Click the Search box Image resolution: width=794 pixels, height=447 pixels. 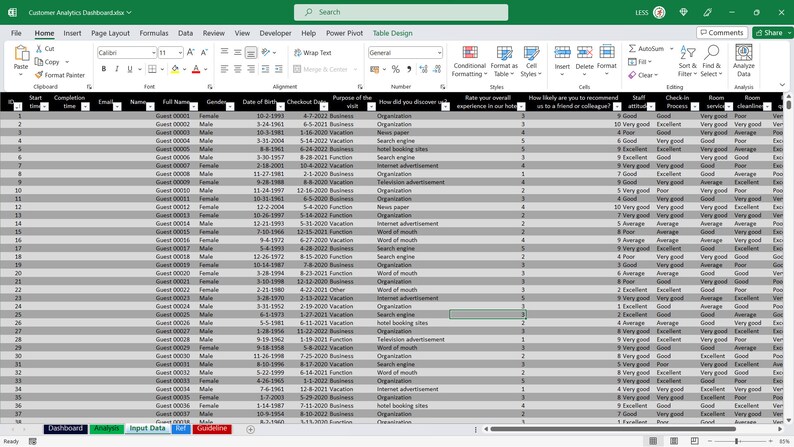(x=401, y=12)
